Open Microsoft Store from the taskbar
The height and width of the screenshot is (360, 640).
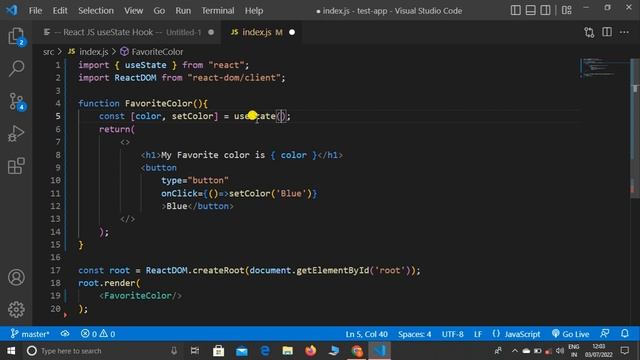(218, 351)
